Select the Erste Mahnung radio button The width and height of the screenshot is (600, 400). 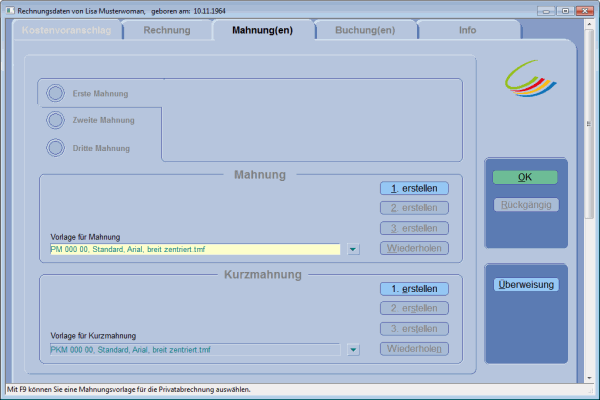[x=56, y=94]
